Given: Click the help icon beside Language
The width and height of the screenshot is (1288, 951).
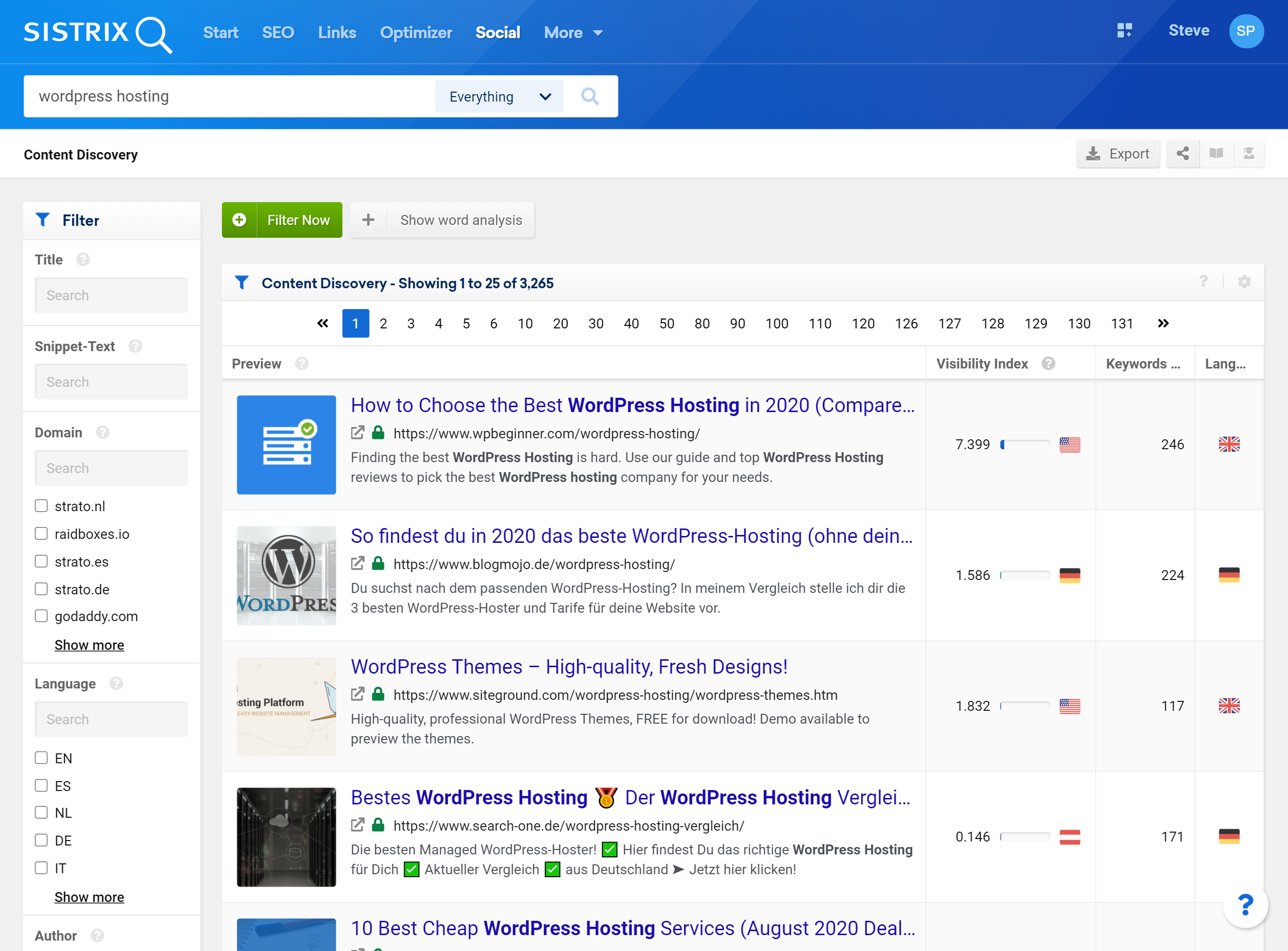Looking at the screenshot, I should pyautogui.click(x=116, y=684).
